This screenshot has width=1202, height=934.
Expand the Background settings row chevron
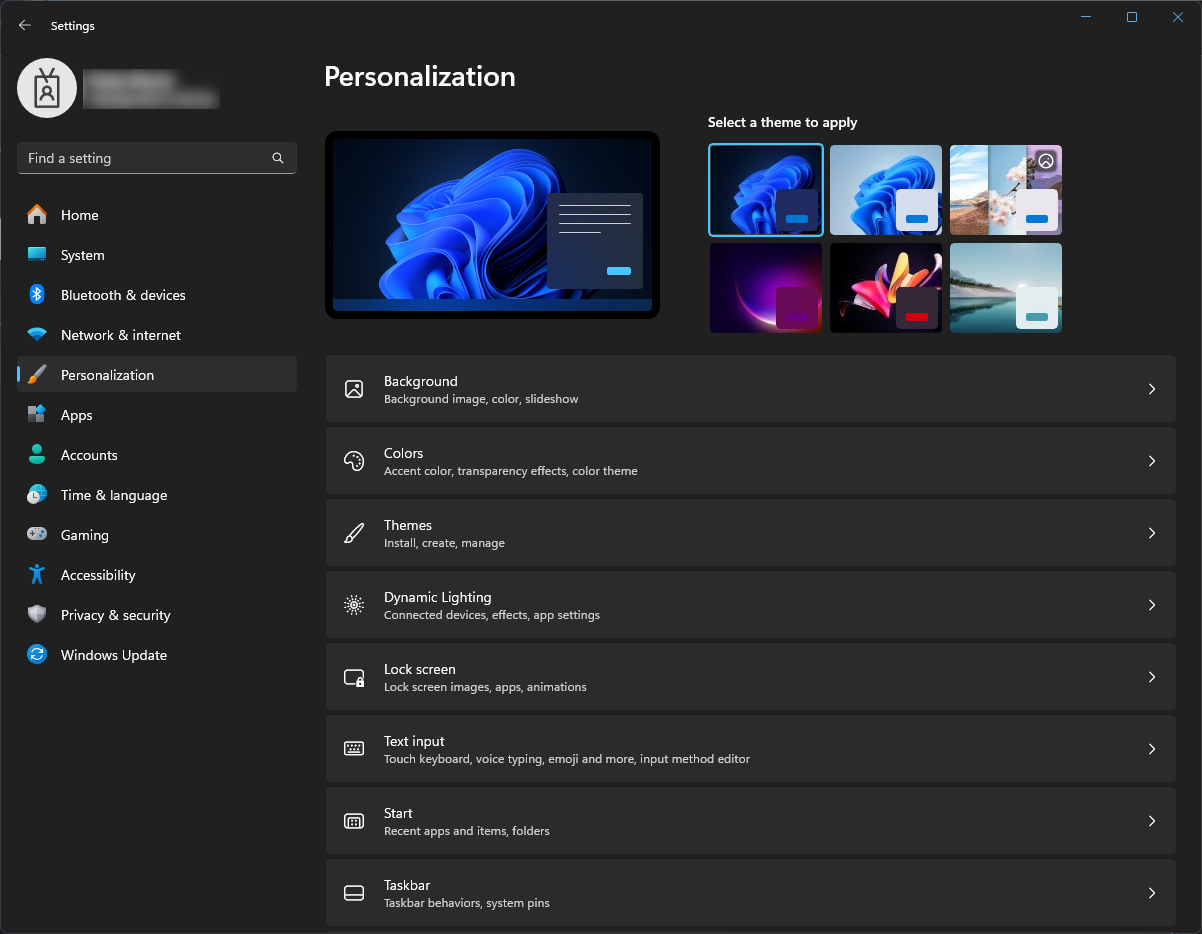pos(1151,389)
